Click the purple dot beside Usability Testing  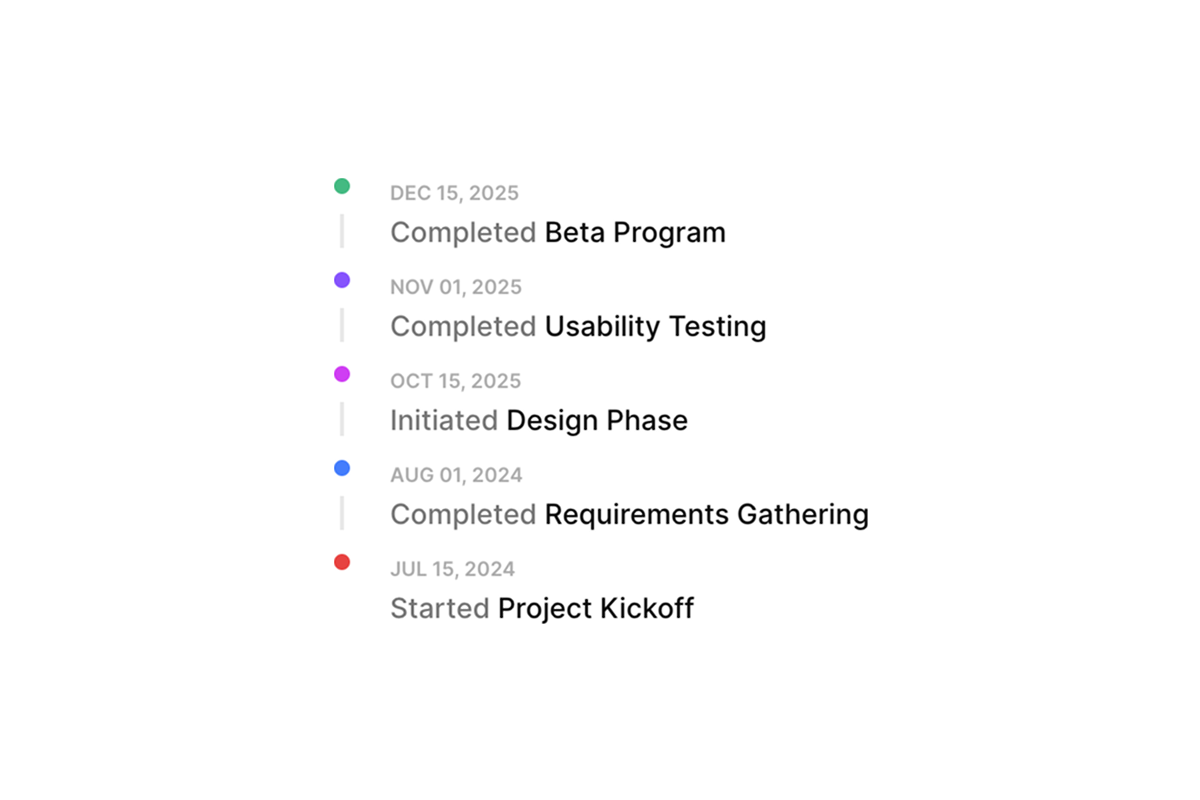342,280
